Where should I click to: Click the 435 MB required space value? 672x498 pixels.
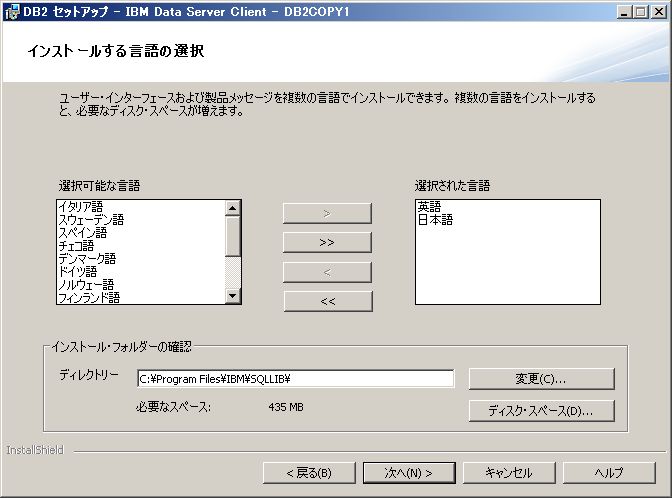coord(286,407)
